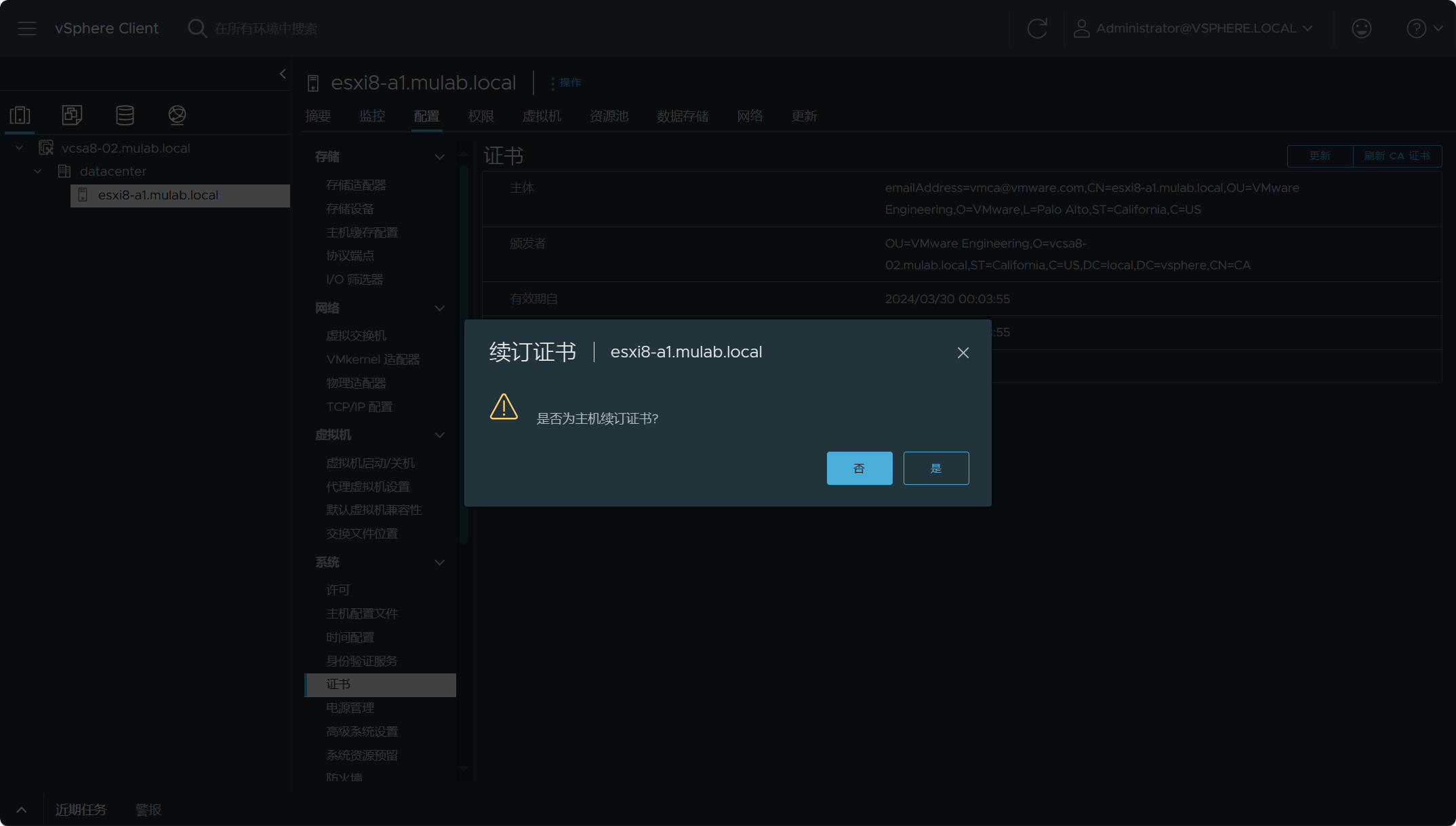Click the search magnifier icon
The image size is (1456, 826).
coord(197,28)
